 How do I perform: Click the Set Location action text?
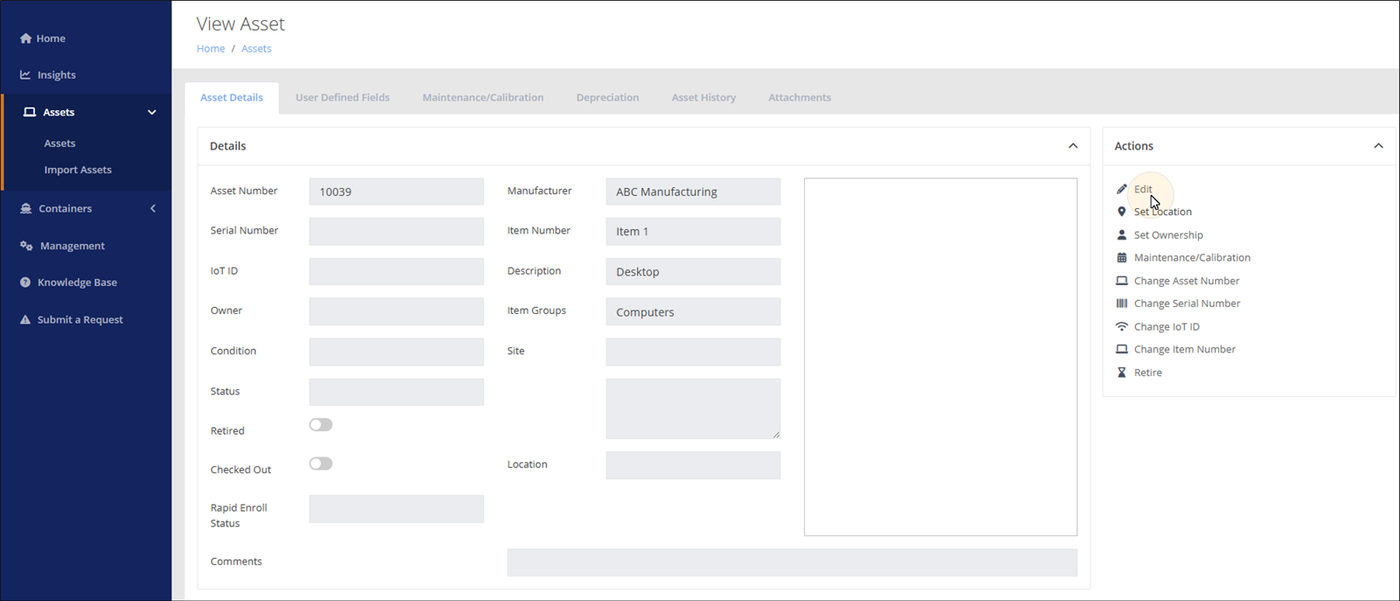tap(1163, 212)
